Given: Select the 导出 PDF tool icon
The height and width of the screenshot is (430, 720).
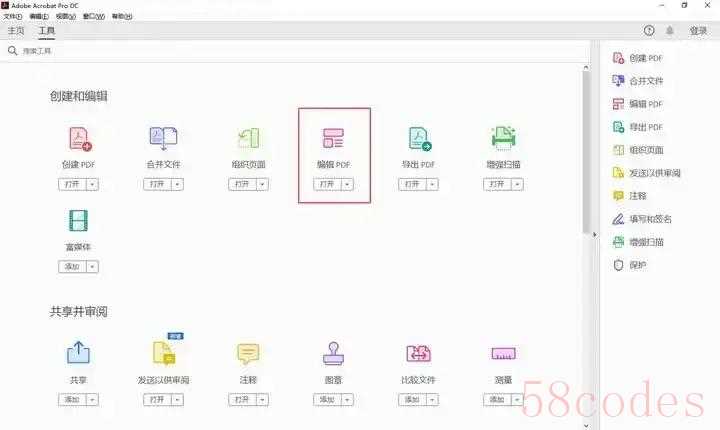Looking at the screenshot, I should coord(419,139).
